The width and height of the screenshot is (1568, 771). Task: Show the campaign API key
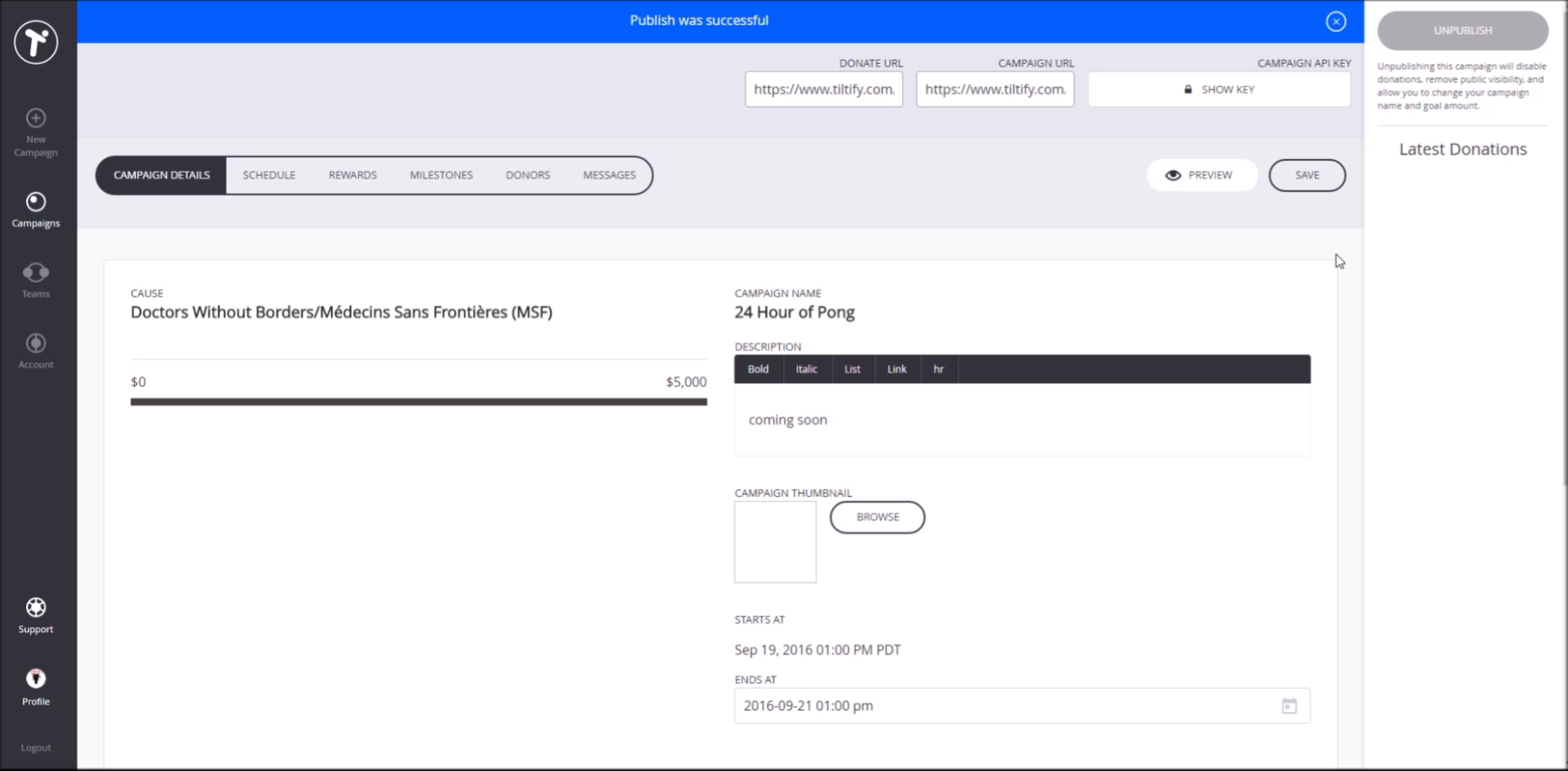point(1219,89)
